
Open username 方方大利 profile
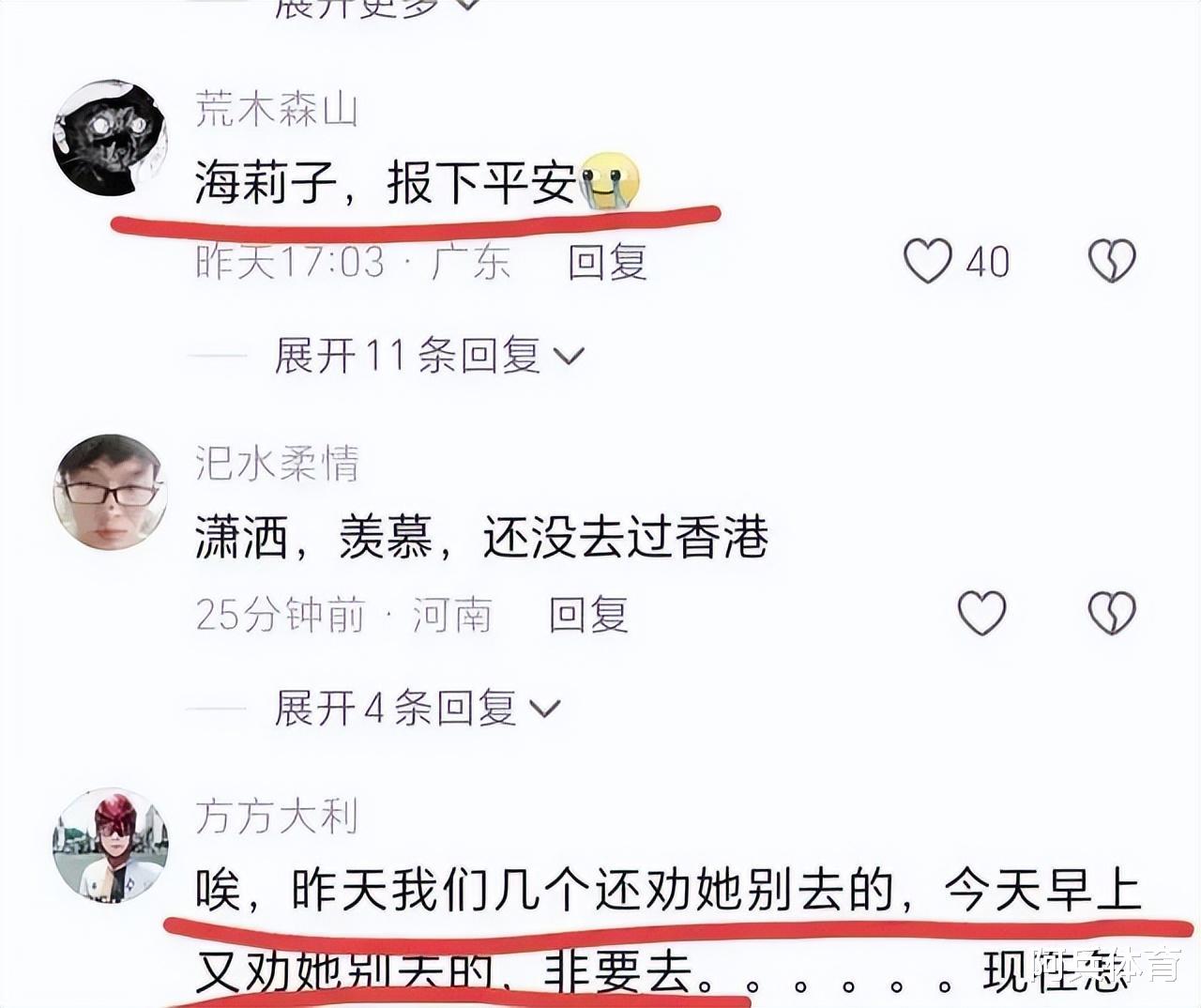[277, 816]
